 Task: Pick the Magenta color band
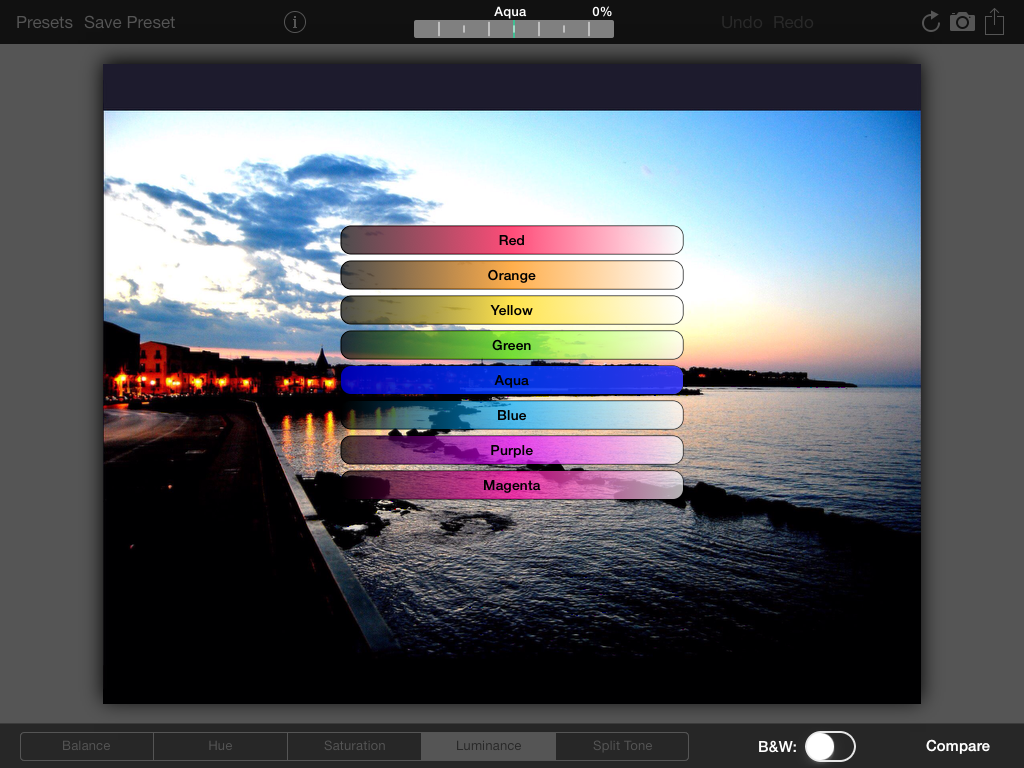(x=512, y=485)
